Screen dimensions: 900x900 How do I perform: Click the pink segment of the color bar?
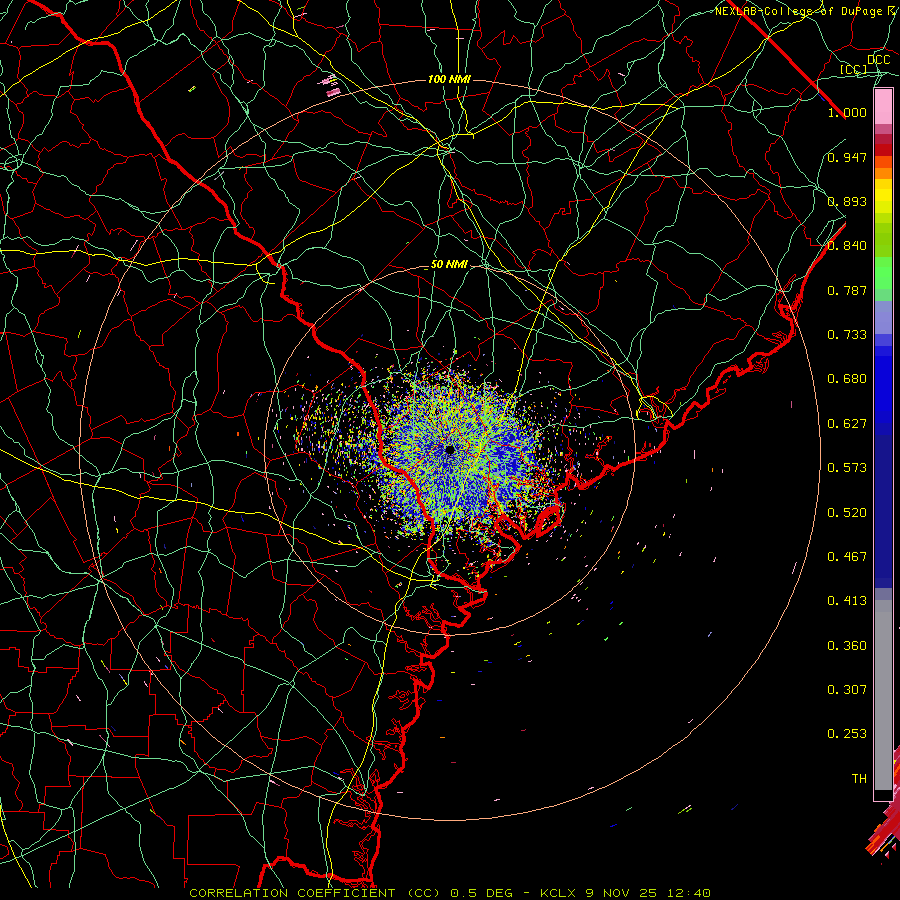pyautogui.click(x=883, y=106)
